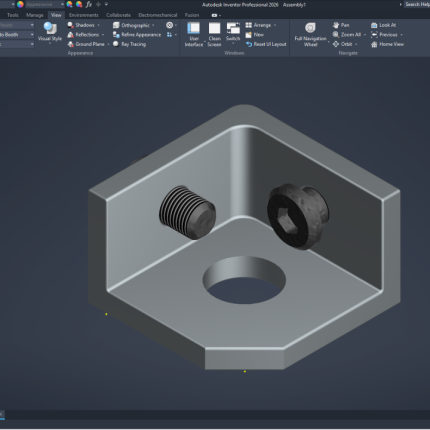Click the Arrange windows icon
This screenshot has height=430, width=430.
coord(249,25)
